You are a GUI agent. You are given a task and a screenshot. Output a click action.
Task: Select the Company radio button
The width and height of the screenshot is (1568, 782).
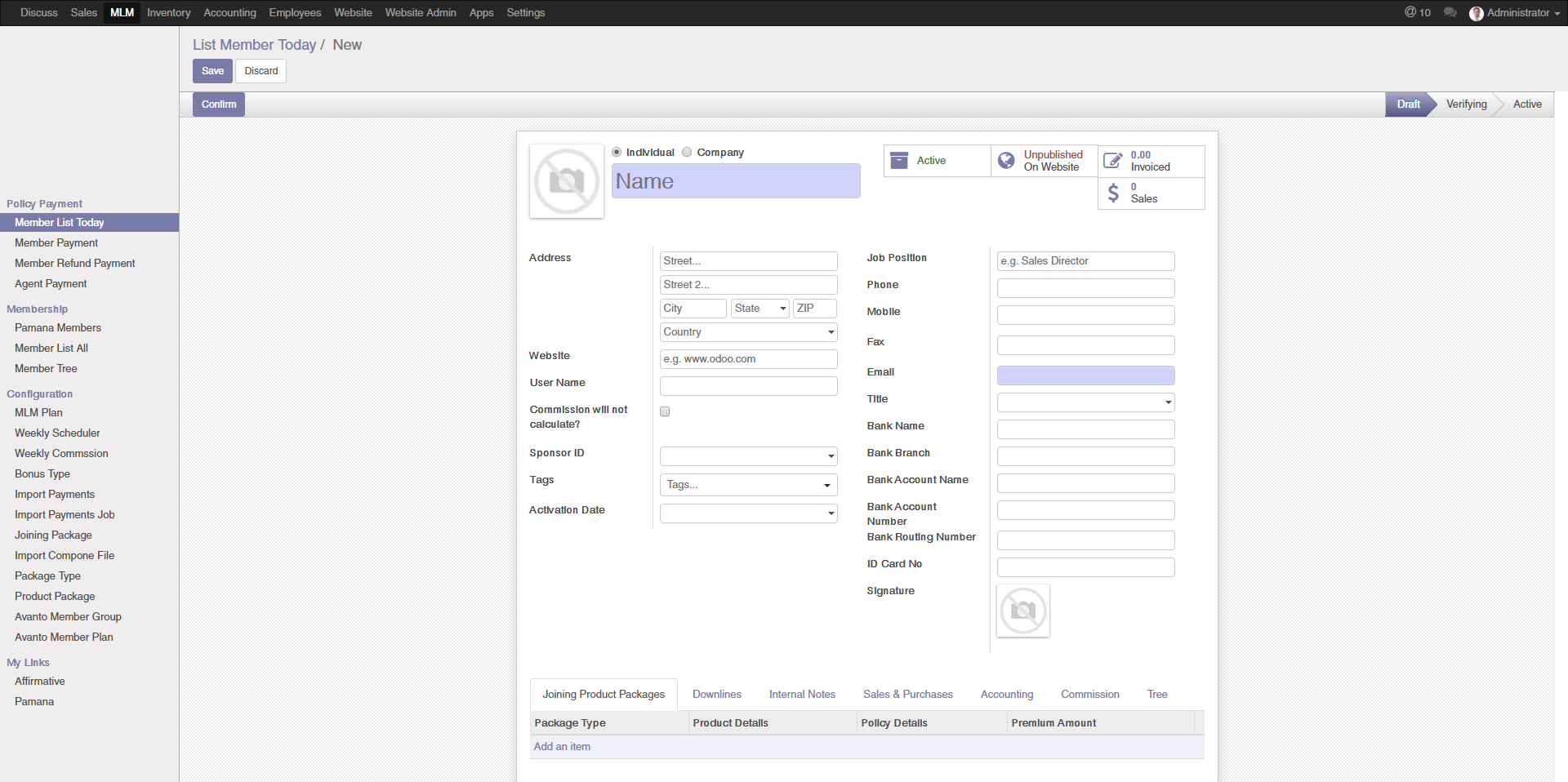687,153
